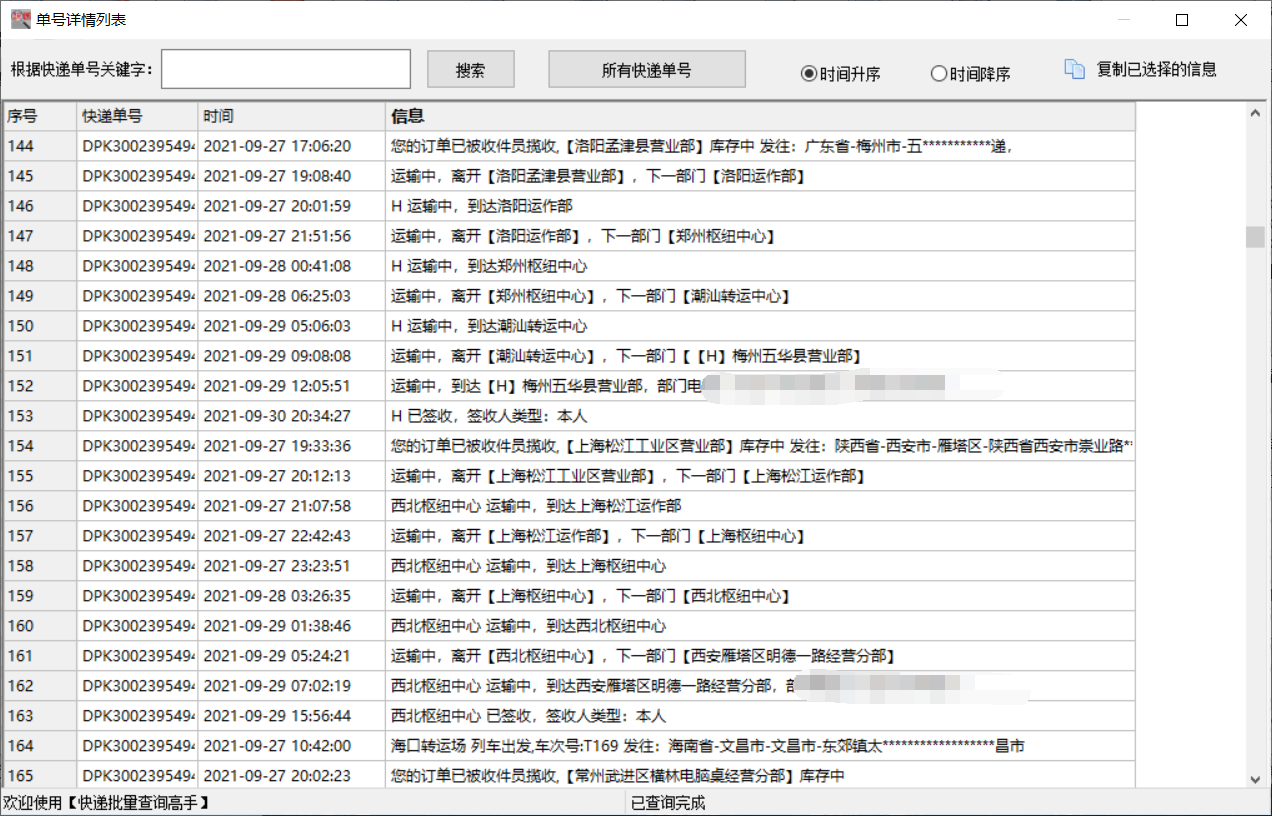Image resolution: width=1272 pixels, height=816 pixels.
Task: Click time cell 2021-09-30 20:34:27
Action: click(x=292, y=416)
